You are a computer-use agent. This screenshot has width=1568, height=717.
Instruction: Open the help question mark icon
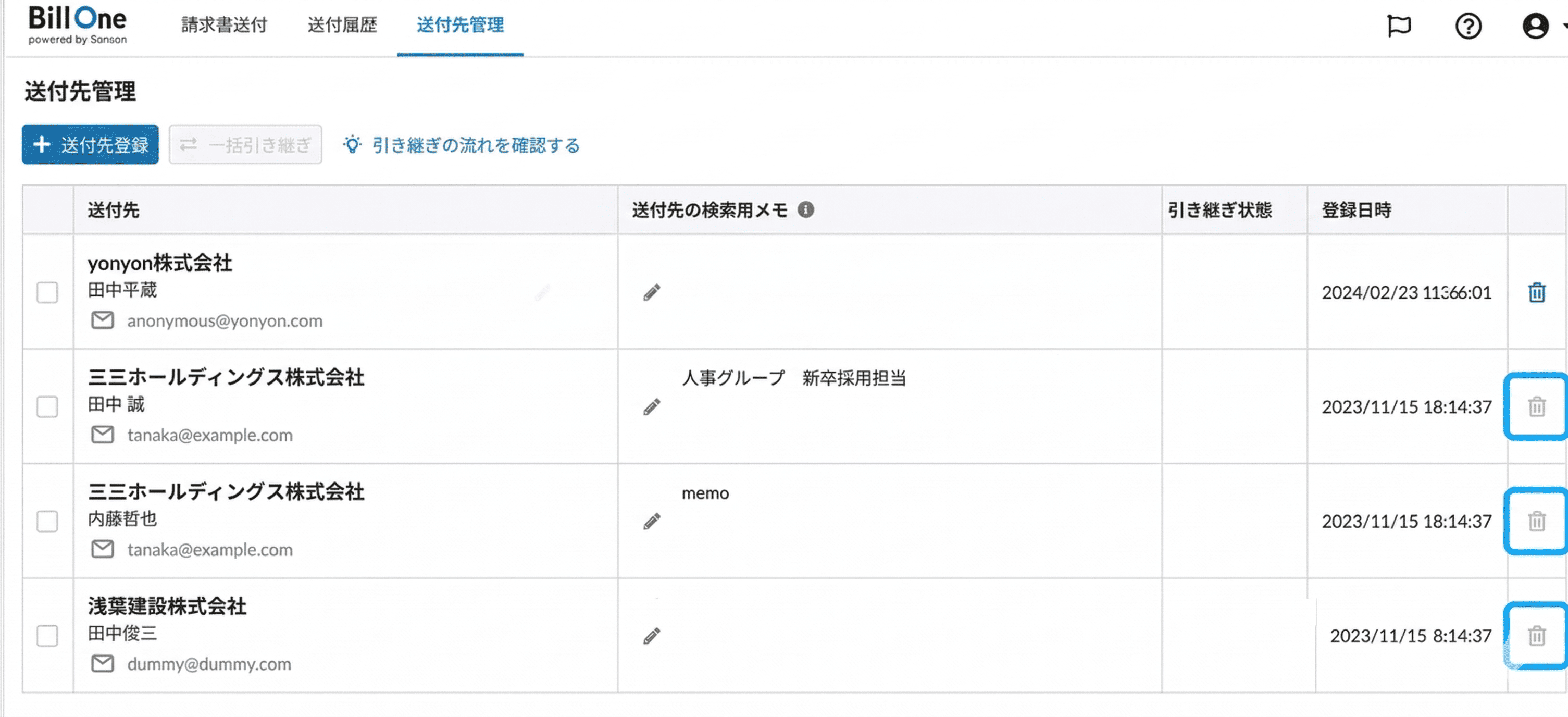(1467, 26)
